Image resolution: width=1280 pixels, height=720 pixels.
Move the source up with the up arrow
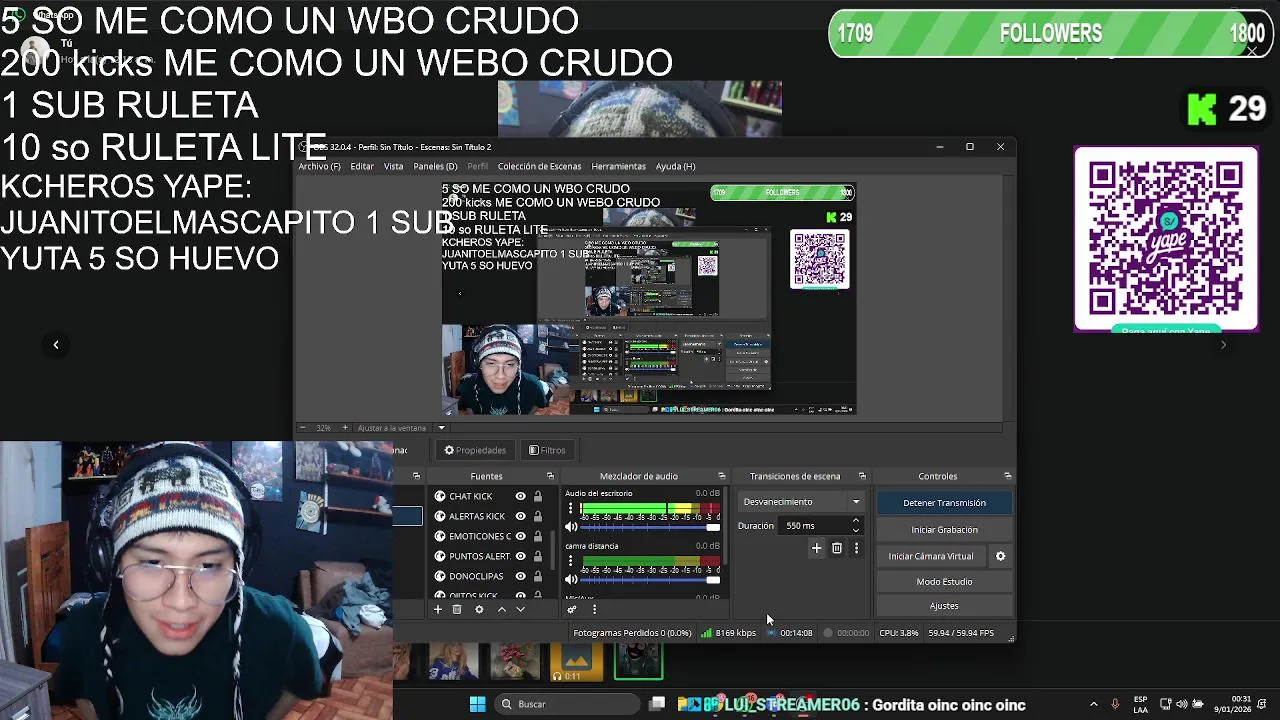(x=502, y=609)
